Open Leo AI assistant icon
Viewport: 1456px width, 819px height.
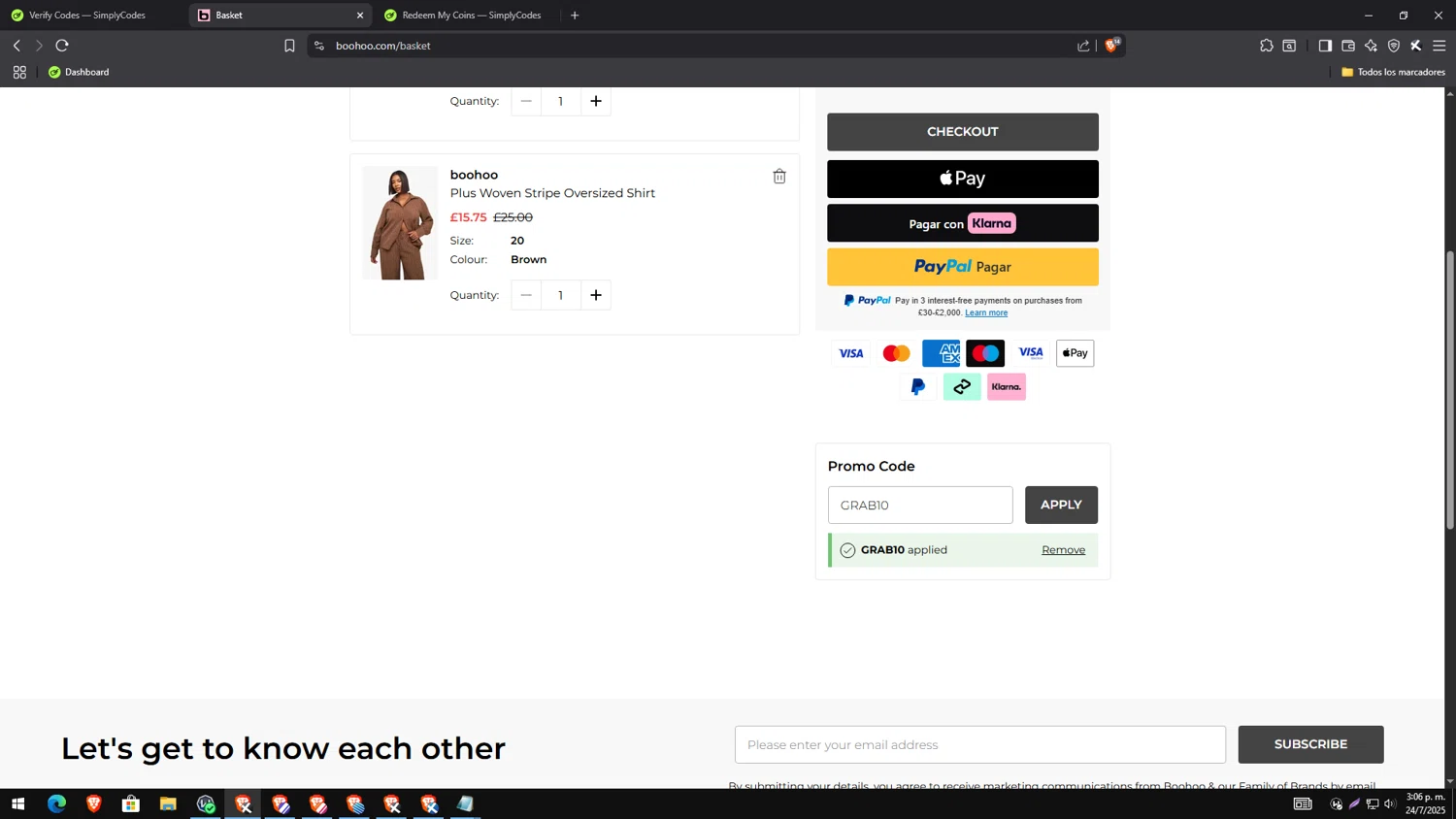1371,46
